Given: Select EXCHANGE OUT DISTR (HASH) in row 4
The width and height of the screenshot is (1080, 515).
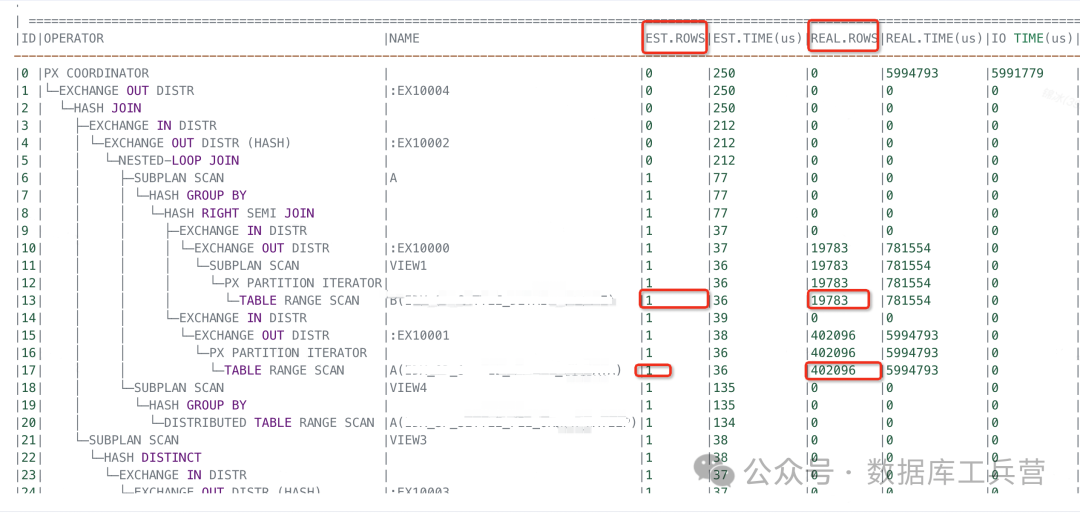Looking at the screenshot, I should (x=198, y=143).
